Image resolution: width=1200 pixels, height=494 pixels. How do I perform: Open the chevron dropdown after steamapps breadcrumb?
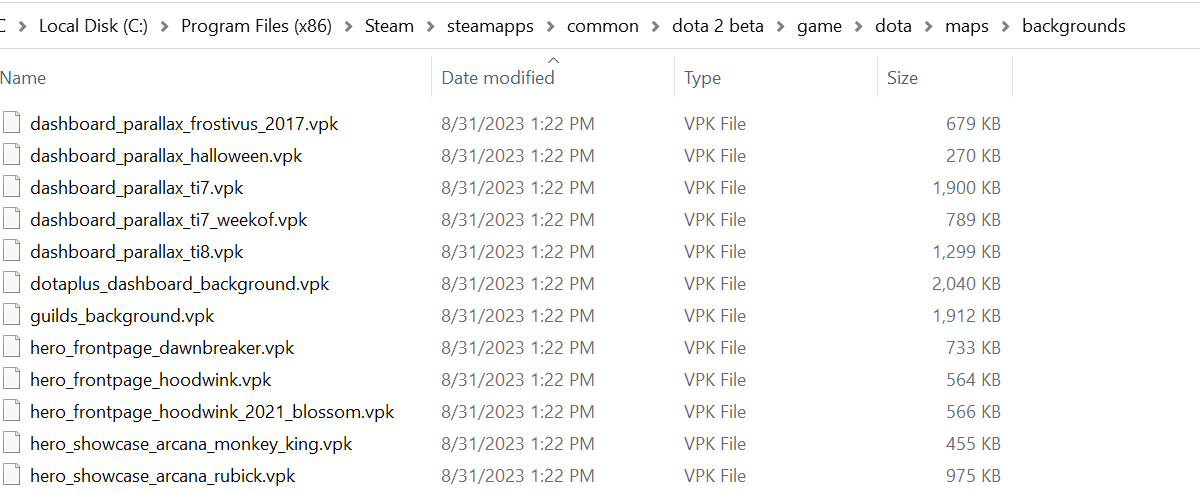point(551,27)
